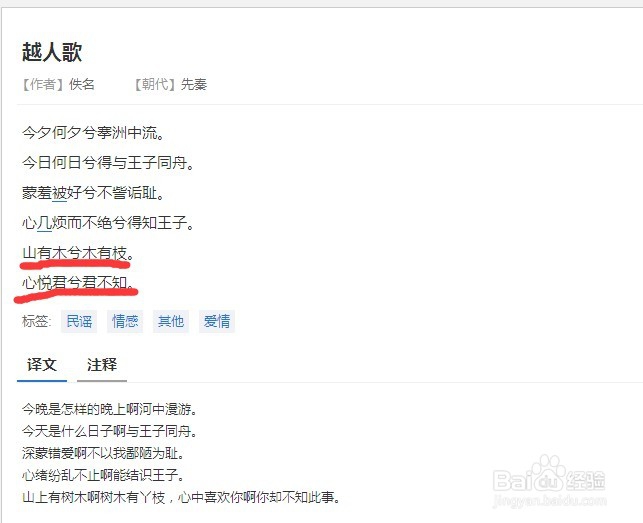Open the 情感 tag
Image resolution: width=643 pixels, height=523 pixels.
pos(125,321)
